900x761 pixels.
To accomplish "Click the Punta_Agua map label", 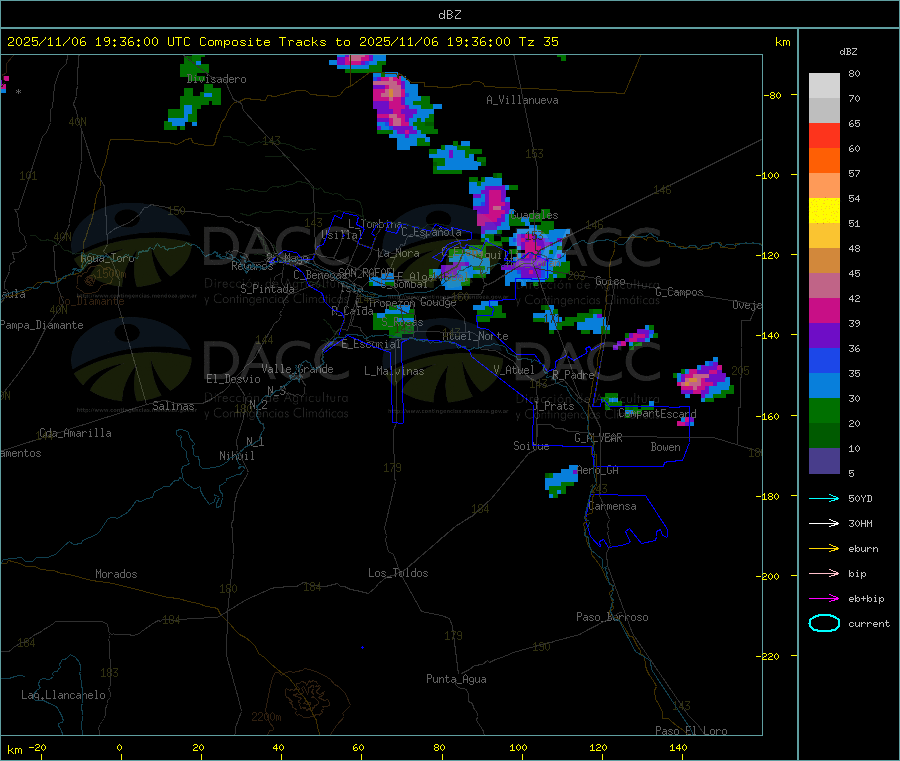I will [x=456, y=679].
